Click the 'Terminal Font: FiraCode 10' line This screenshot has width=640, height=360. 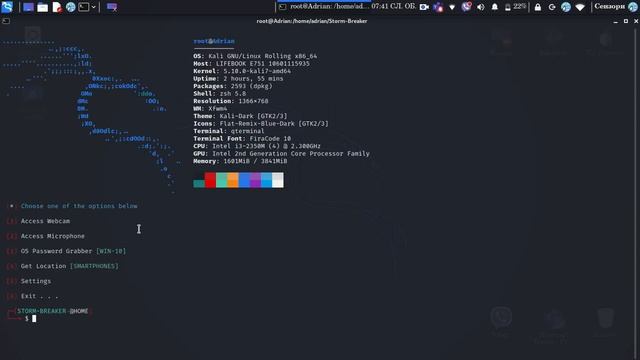tap(242, 138)
